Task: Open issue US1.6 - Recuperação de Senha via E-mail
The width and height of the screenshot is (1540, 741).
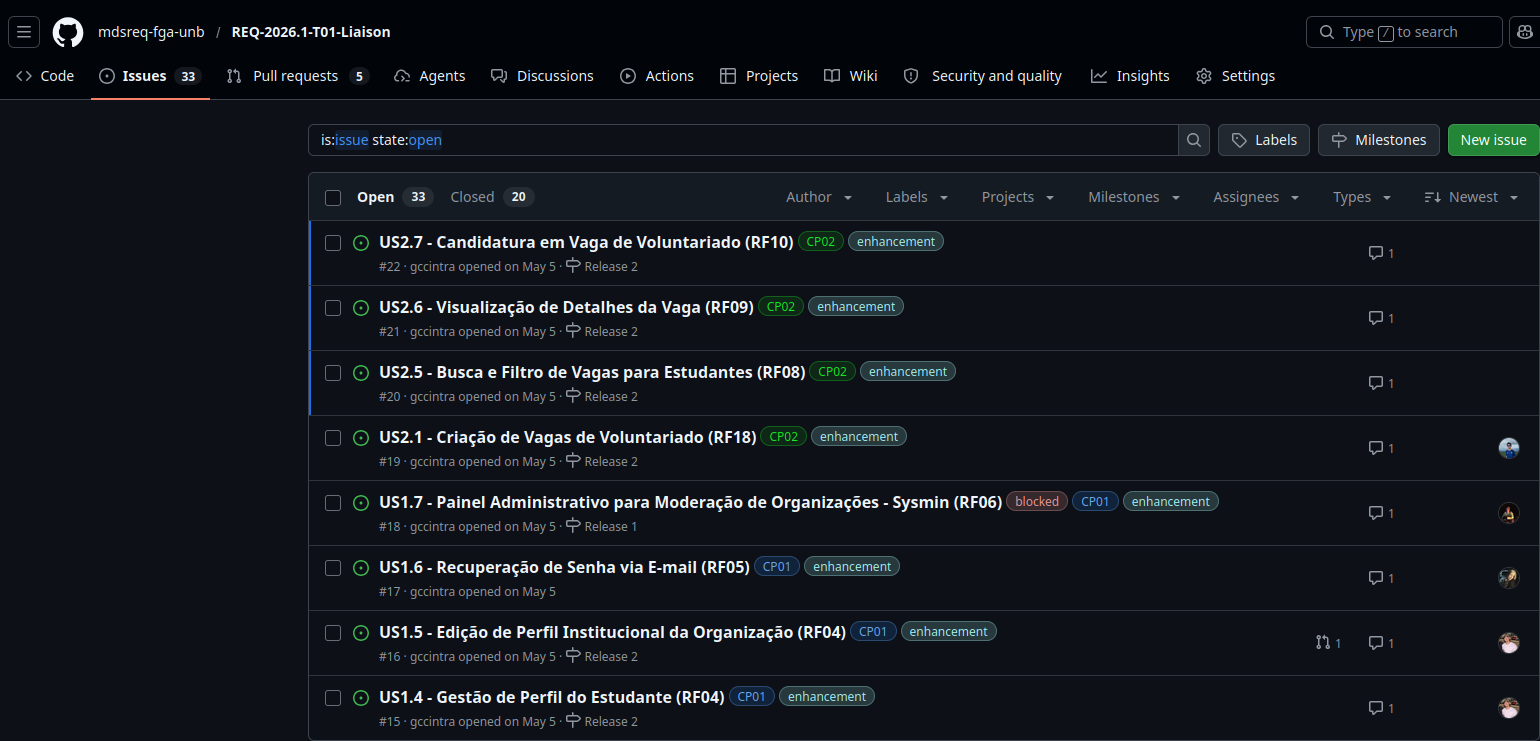Action: (564, 567)
